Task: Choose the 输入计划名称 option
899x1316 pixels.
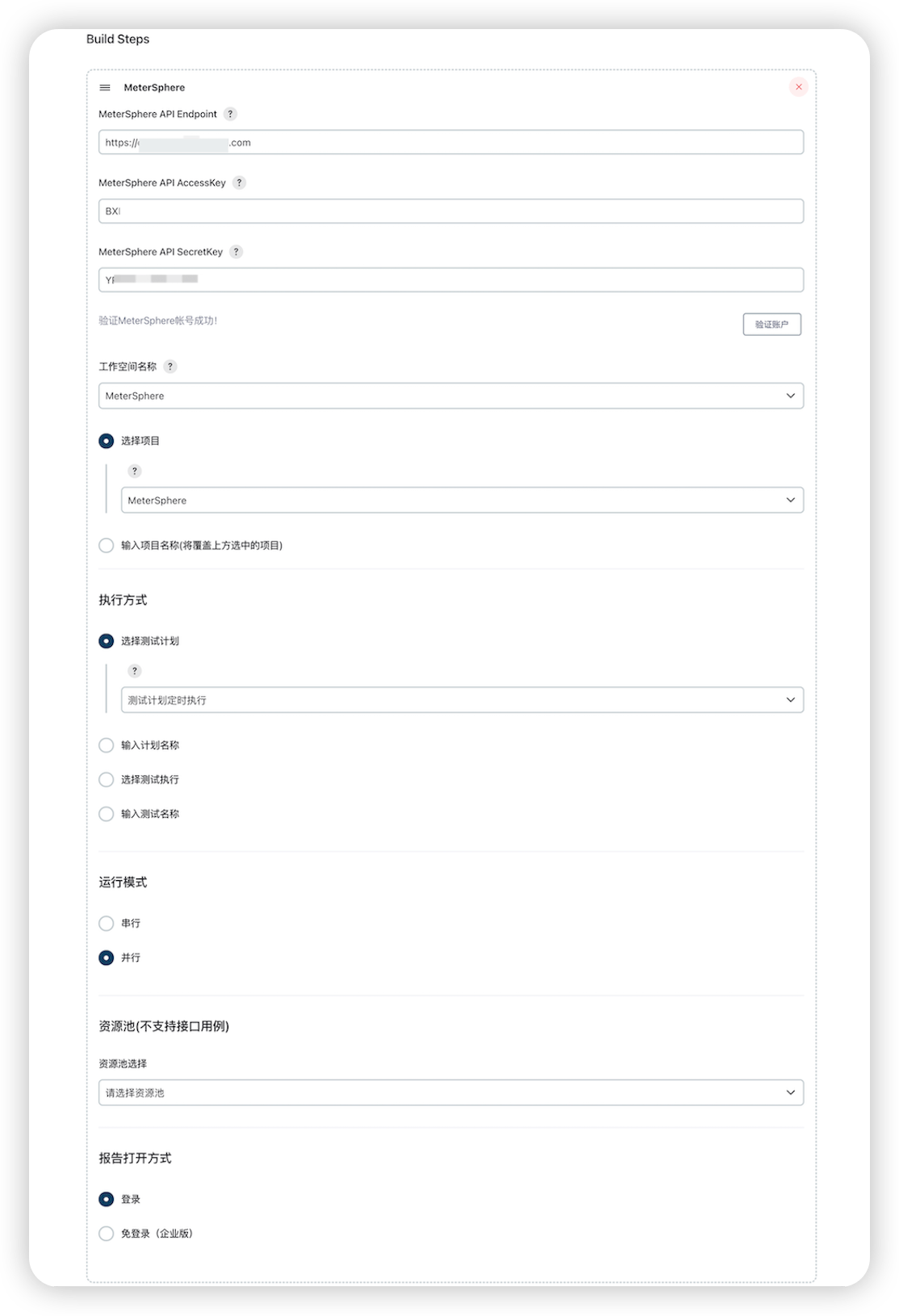Action: pos(106,745)
